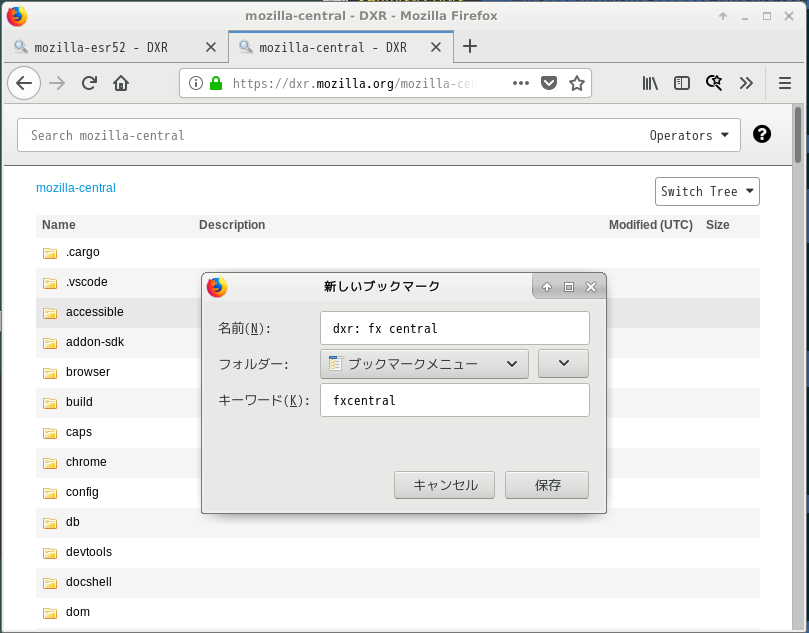
Task: Open the Operators dropdown
Action: pos(689,135)
